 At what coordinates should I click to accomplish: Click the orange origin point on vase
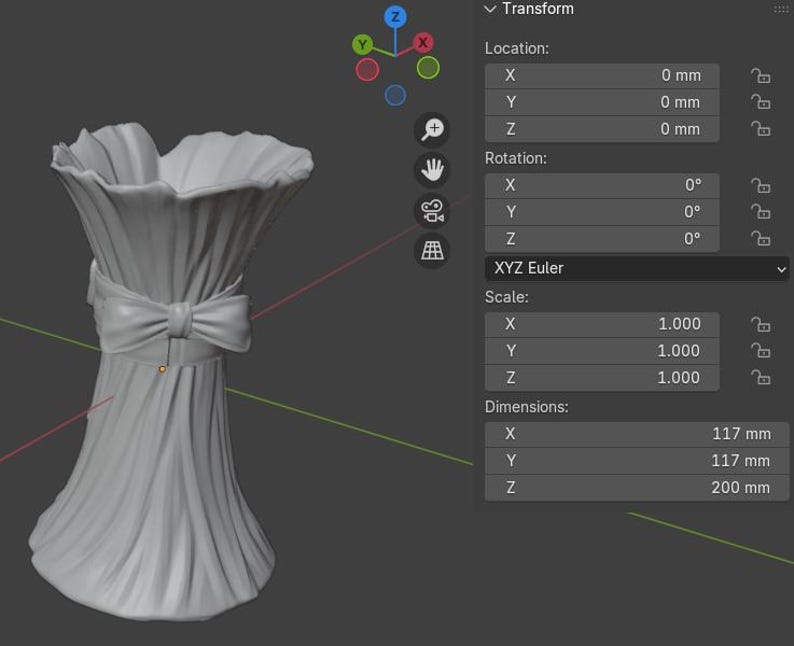pyautogui.click(x=162, y=370)
